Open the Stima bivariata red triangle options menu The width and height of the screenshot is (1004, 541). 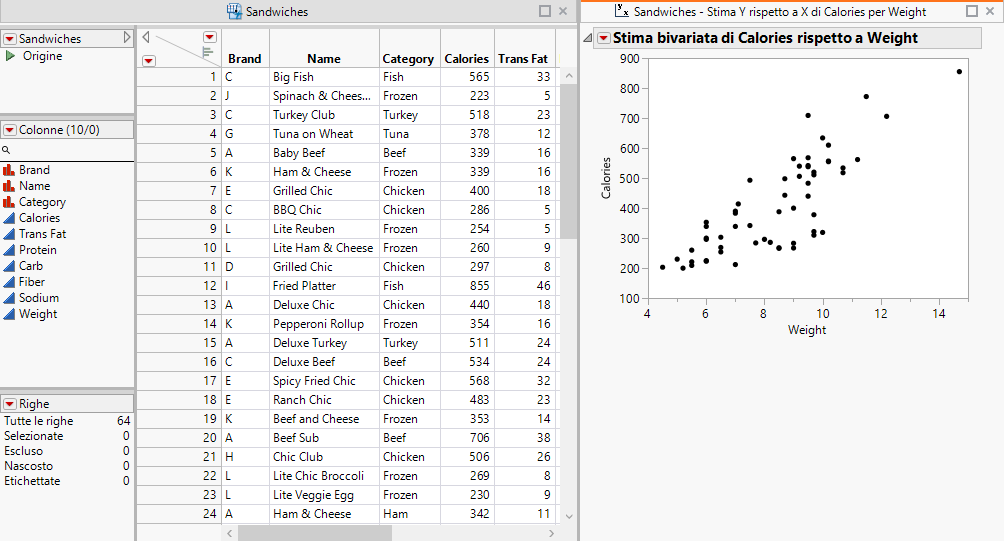(603, 38)
